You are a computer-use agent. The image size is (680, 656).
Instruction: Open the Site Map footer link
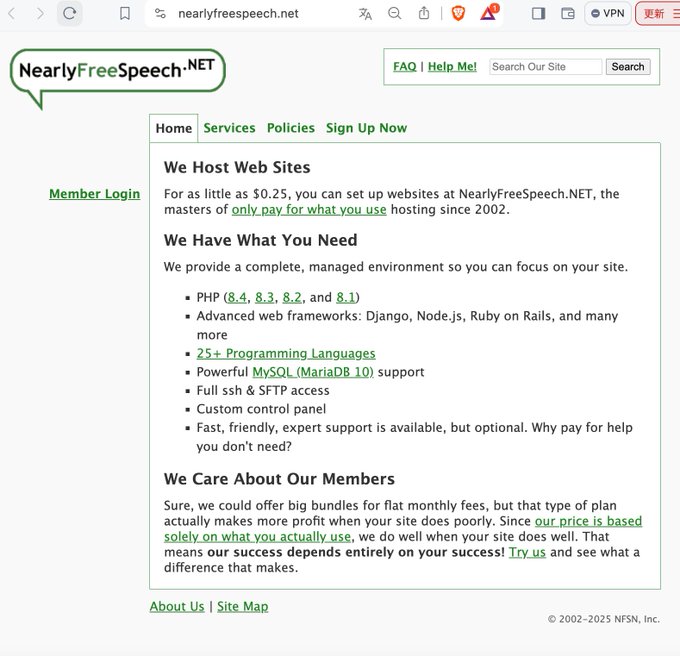pyautogui.click(x=242, y=607)
